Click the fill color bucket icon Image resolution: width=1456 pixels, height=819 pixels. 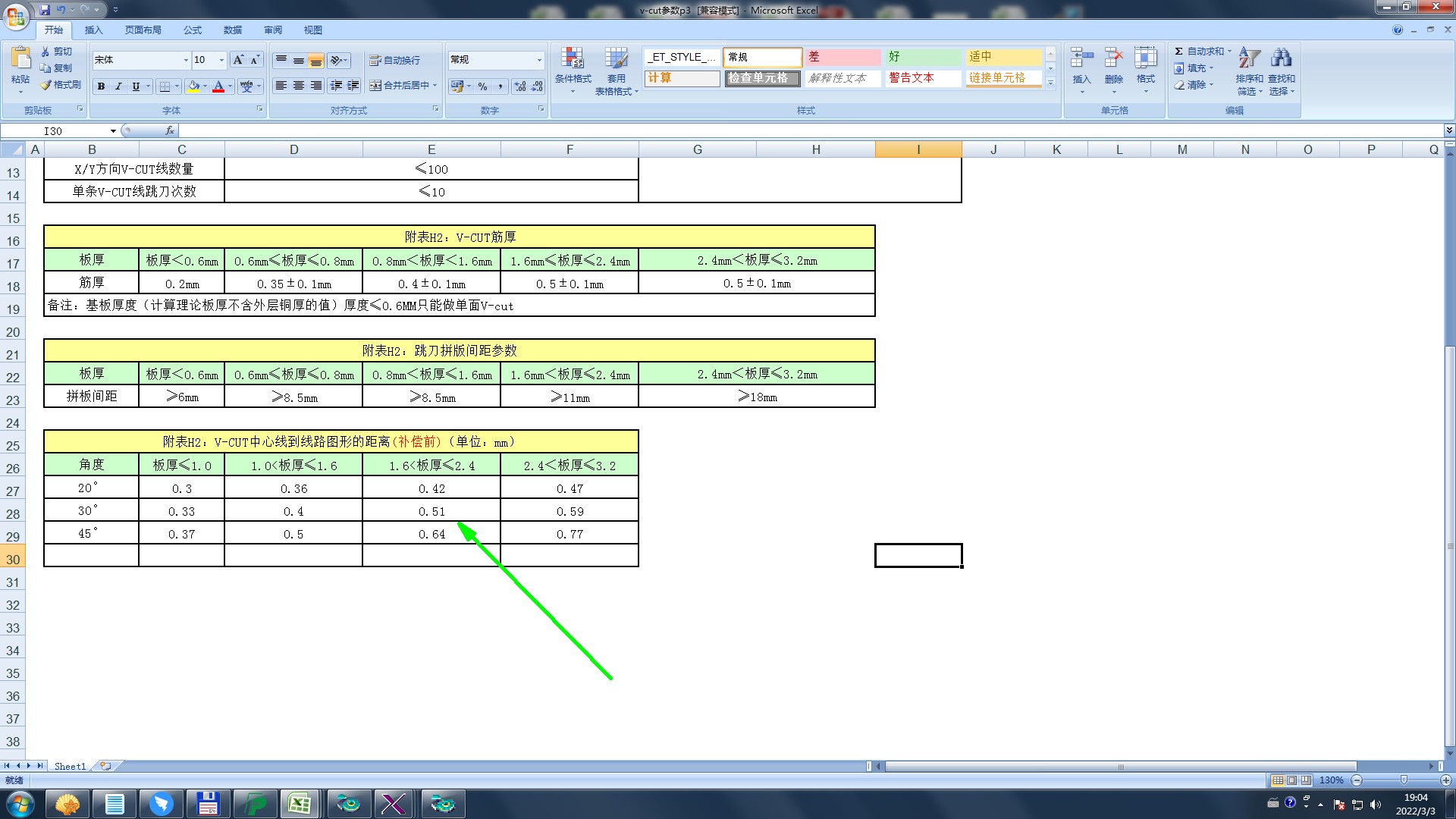(194, 86)
